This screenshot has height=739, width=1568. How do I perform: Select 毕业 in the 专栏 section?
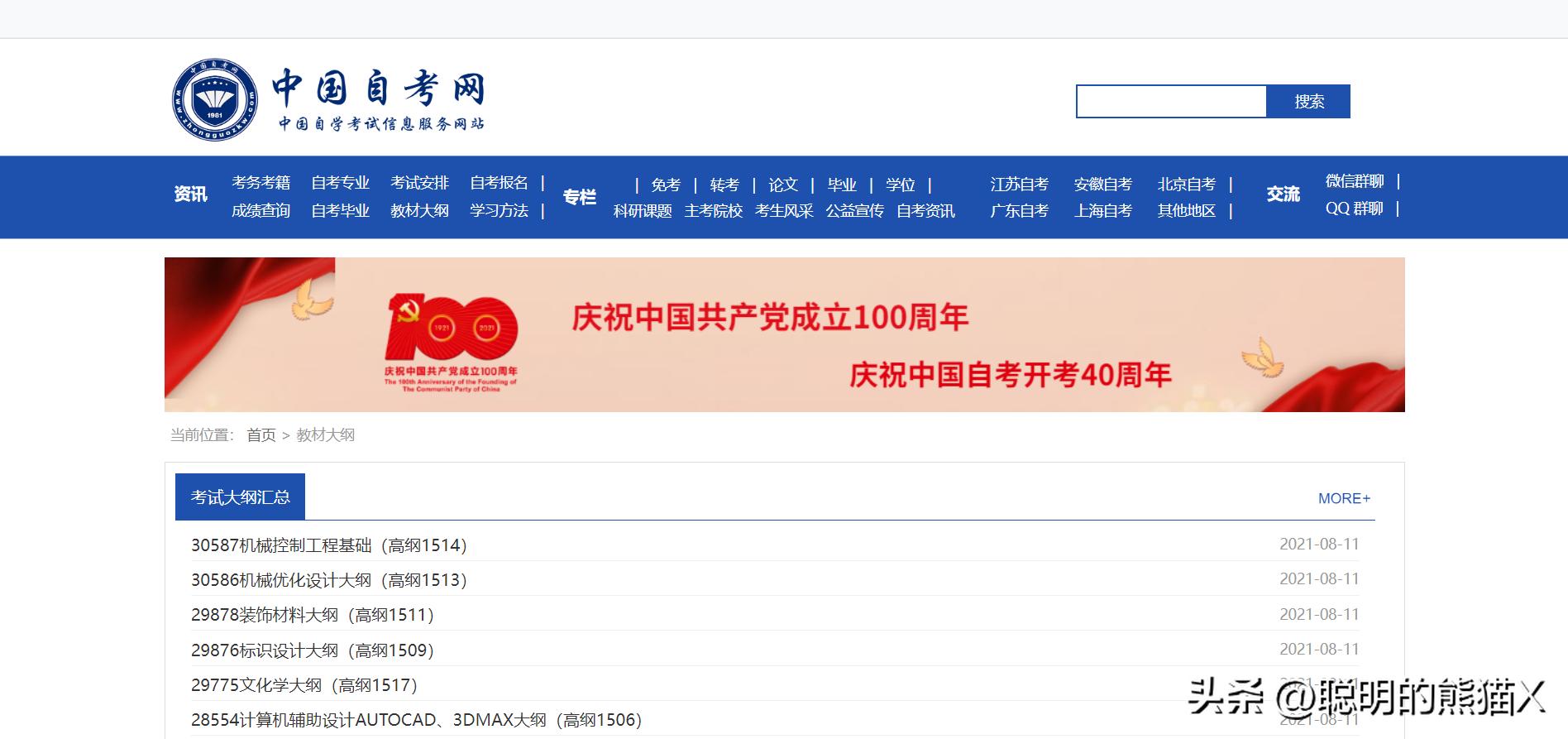coord(842,185)
